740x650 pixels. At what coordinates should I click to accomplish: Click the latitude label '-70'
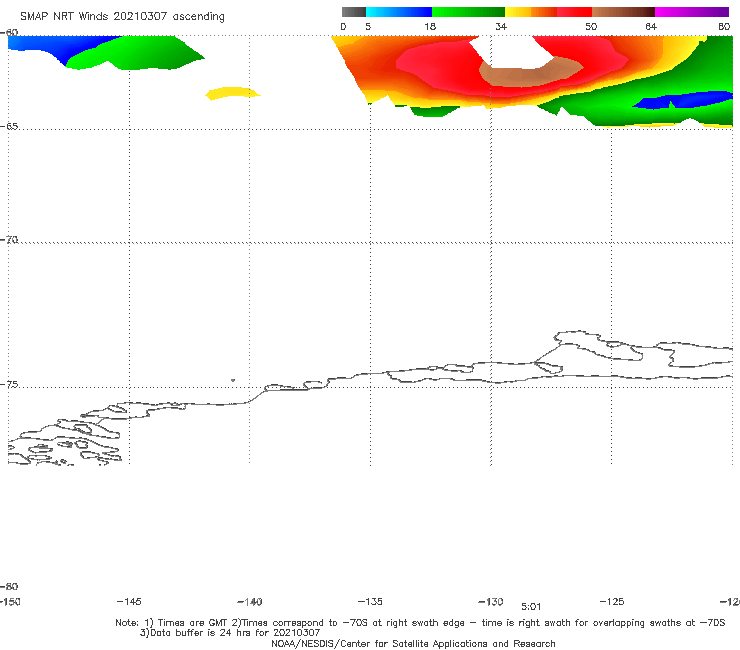(x=9, y=239)
